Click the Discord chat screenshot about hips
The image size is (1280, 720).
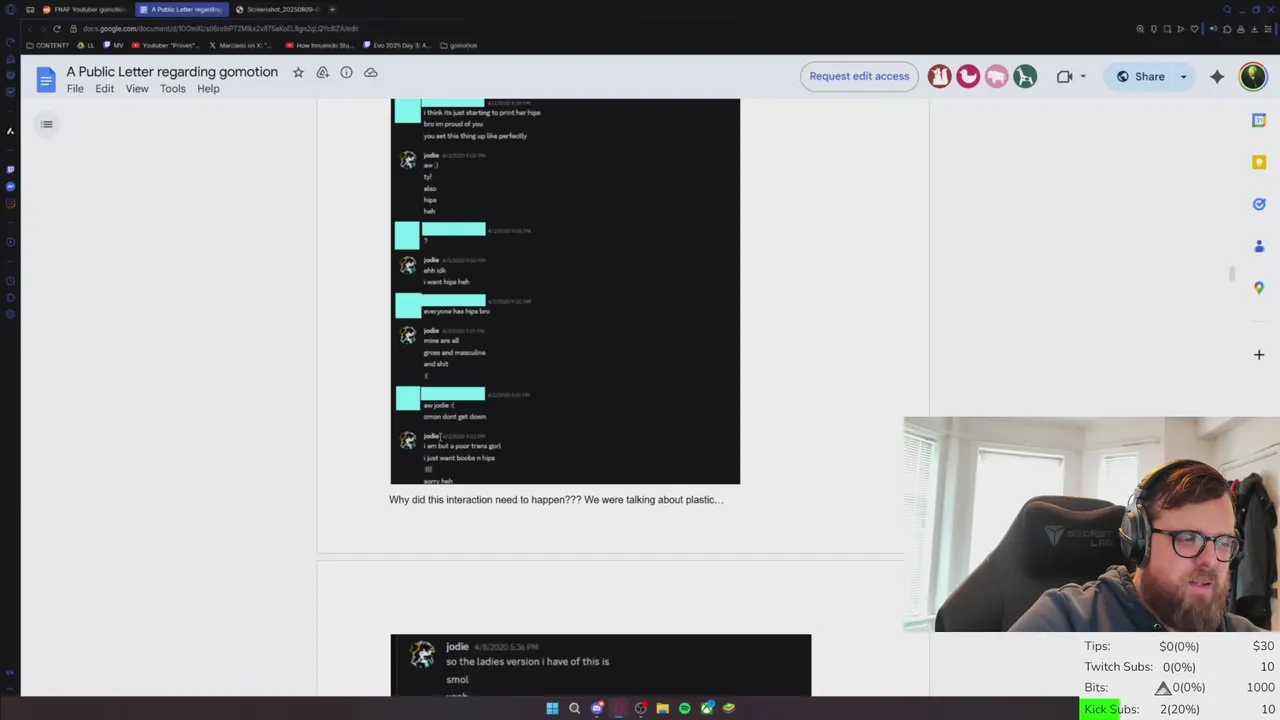point(565,291)
